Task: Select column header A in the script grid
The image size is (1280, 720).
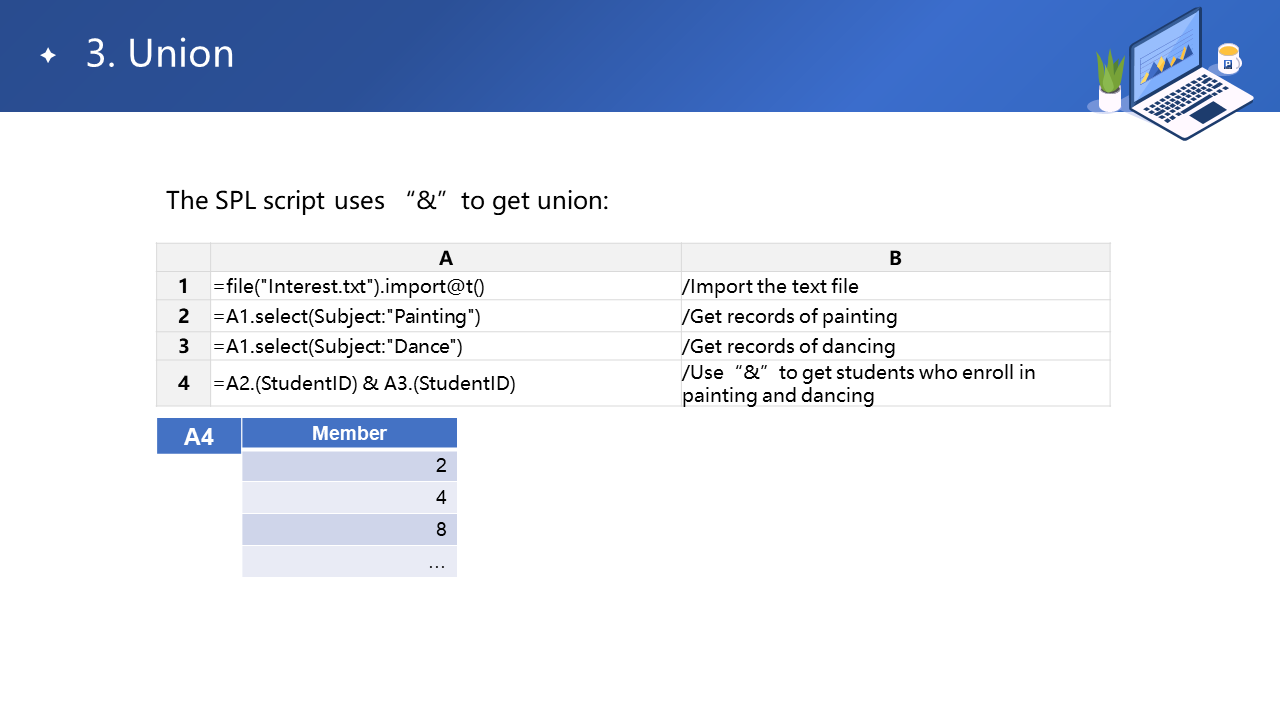Action: pyautogui.click(x=446, y=258)
